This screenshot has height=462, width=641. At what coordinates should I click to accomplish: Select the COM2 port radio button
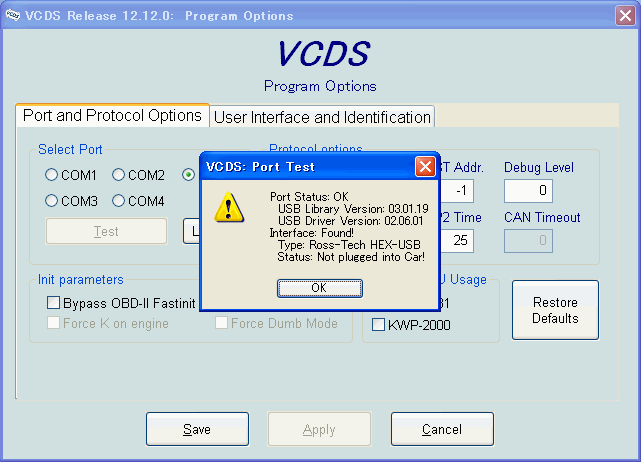point(118,175)
